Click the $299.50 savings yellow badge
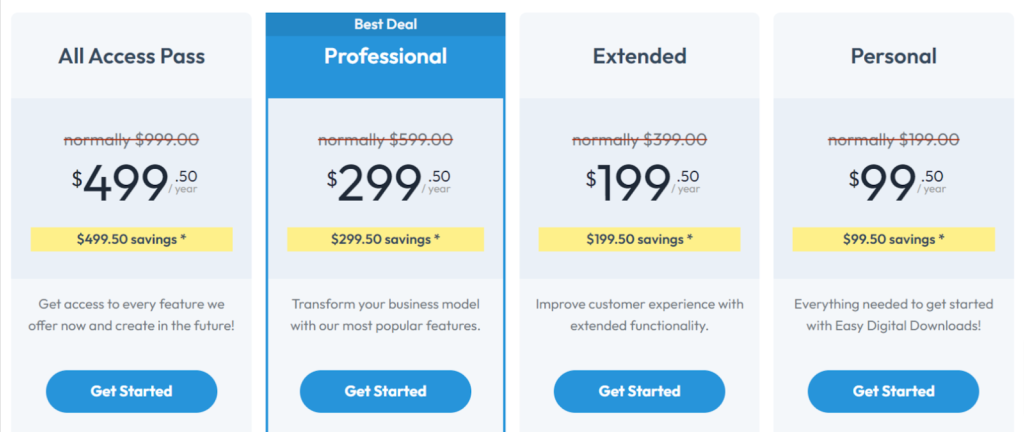The image size is (1024, 432). click(x=385, y=239)
